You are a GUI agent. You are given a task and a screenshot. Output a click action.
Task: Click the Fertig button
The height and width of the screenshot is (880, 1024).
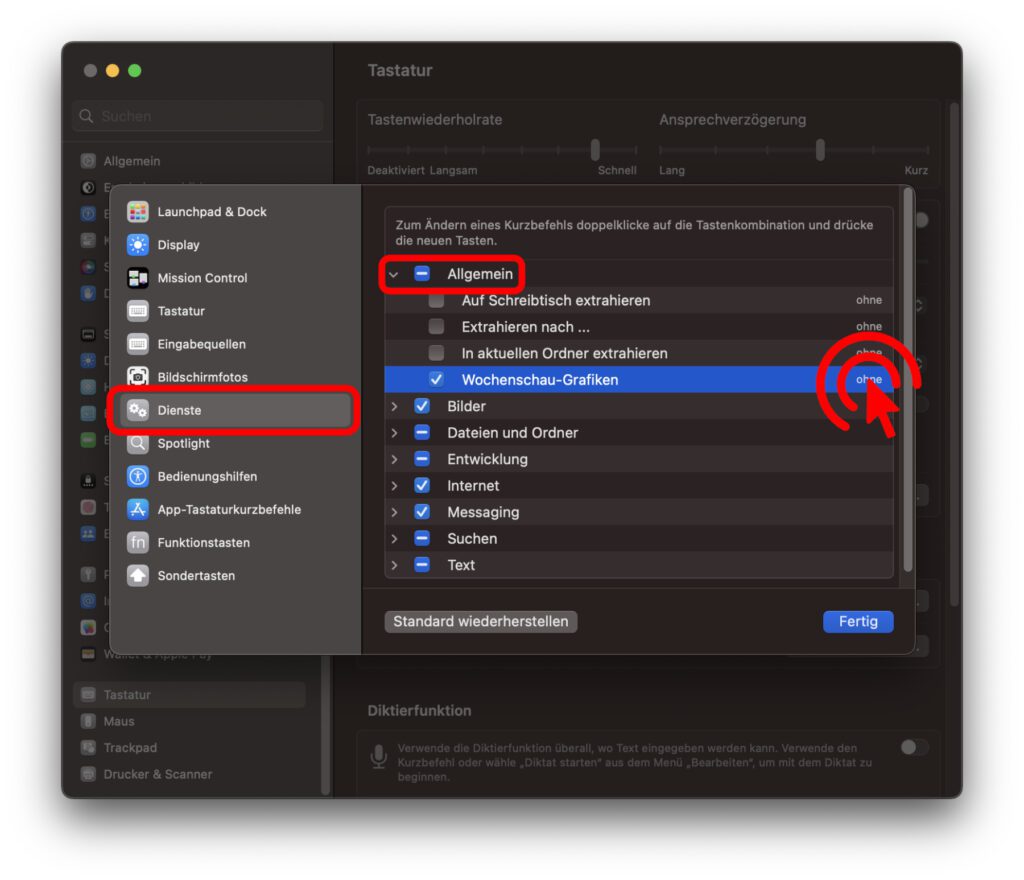tap(857, 621)
